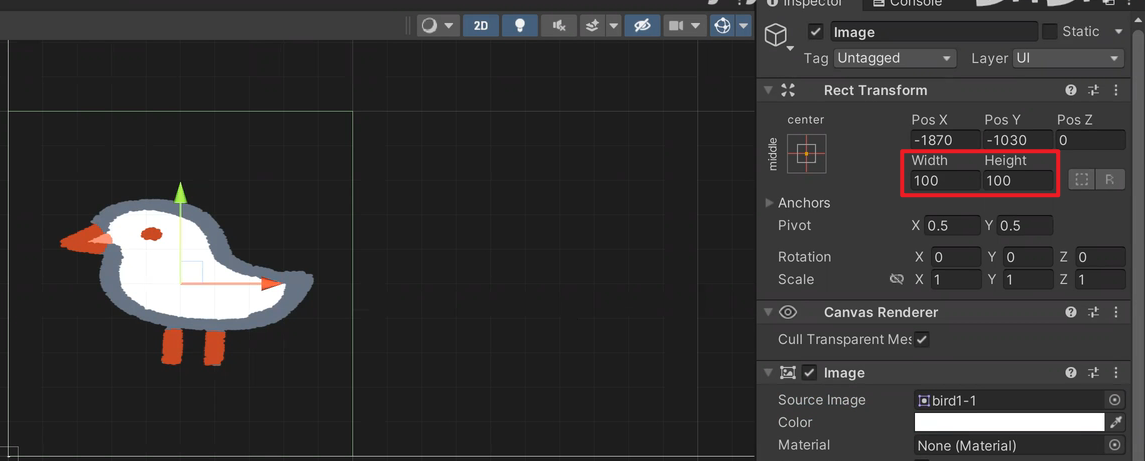Select the Color eyedropper tool
Viewport: 1145px width, 461px height.
coord(1116,422)
